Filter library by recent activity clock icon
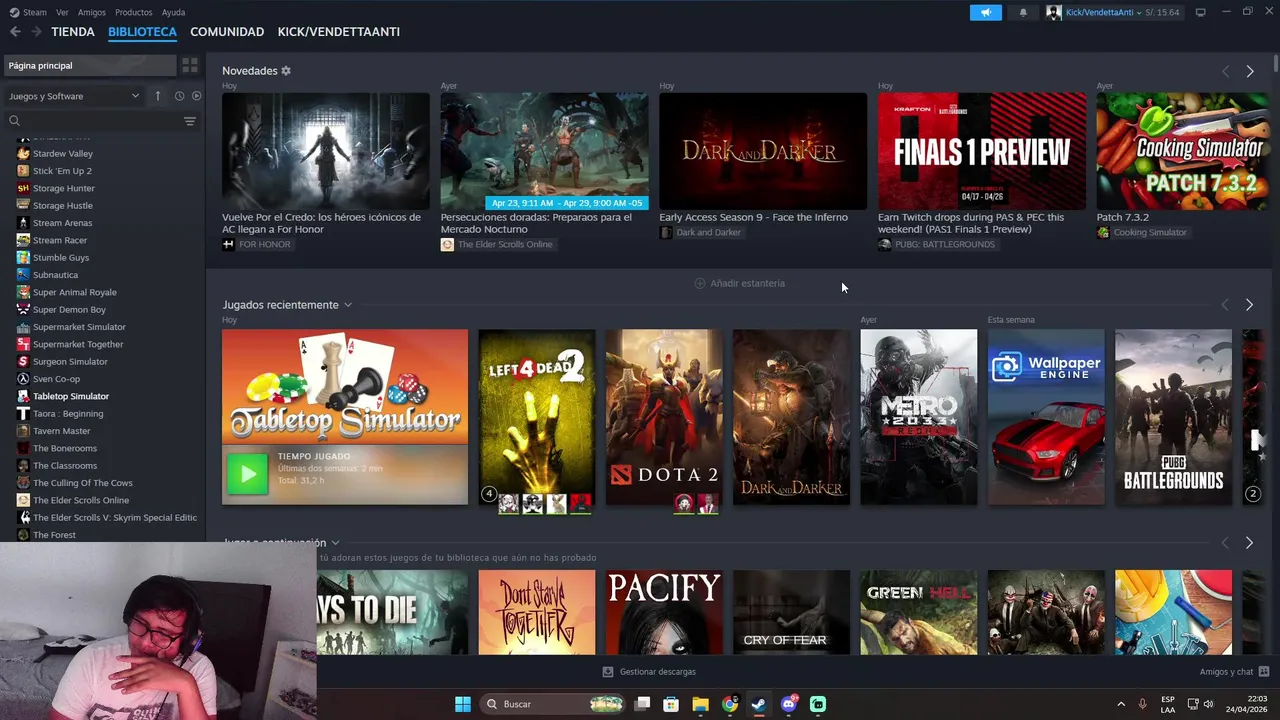The height and width of the screenshot is (720, 1280). [179, 96]
